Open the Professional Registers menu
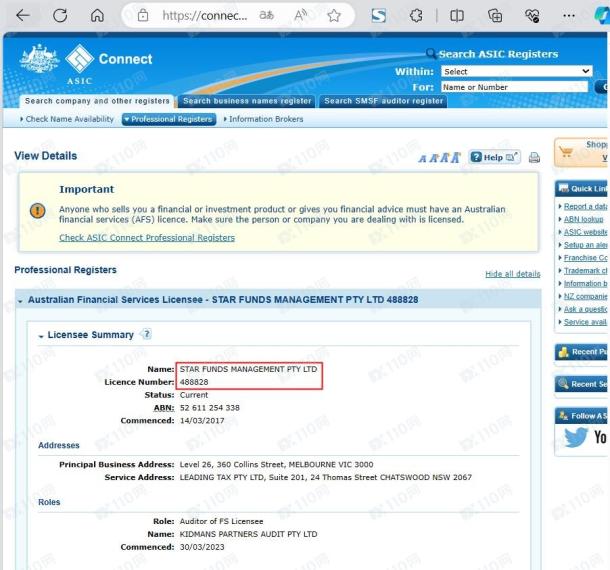This screenshot has width=610, height=570. pyautogui.click(x=169, y=119)
